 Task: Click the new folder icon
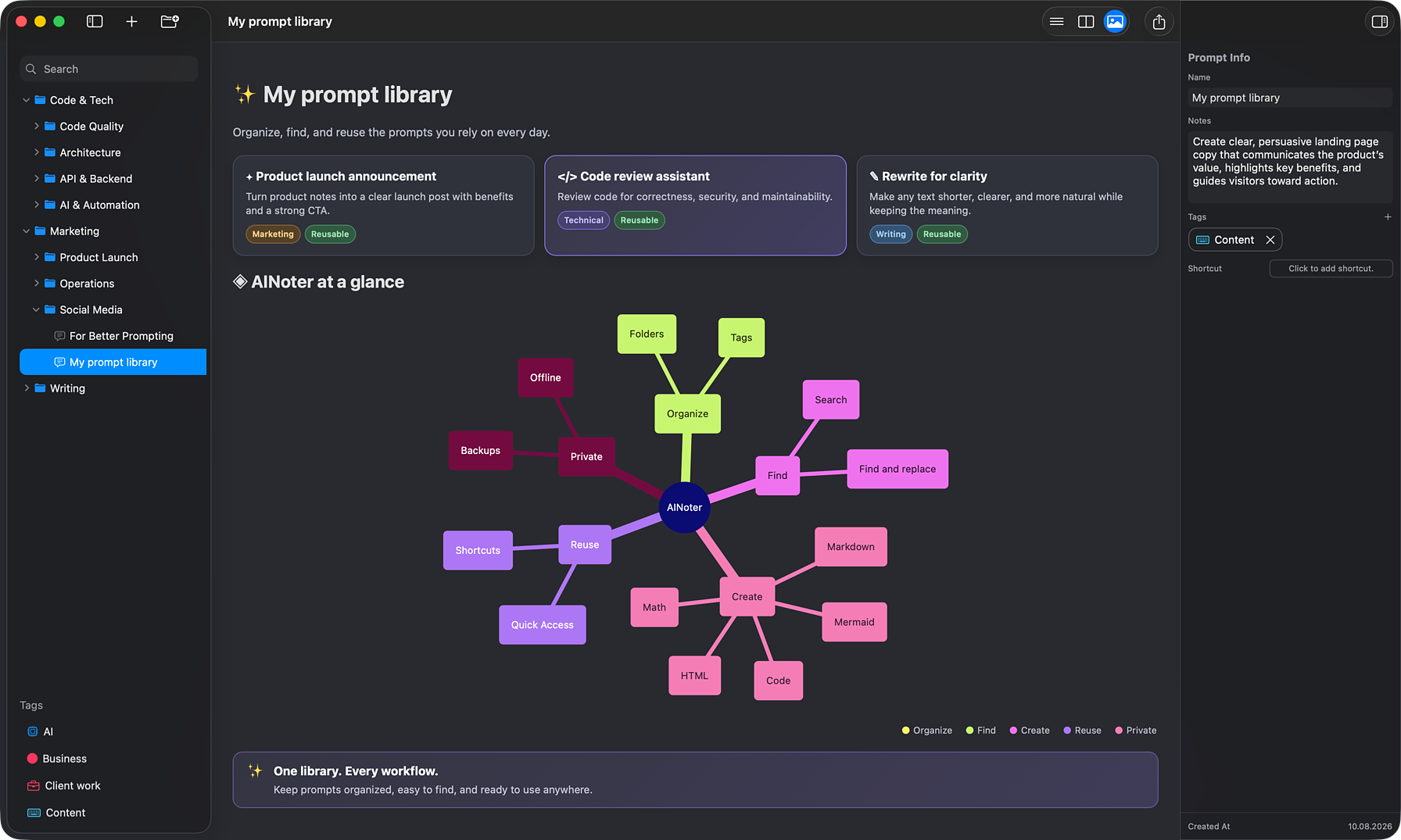[170, 22]
